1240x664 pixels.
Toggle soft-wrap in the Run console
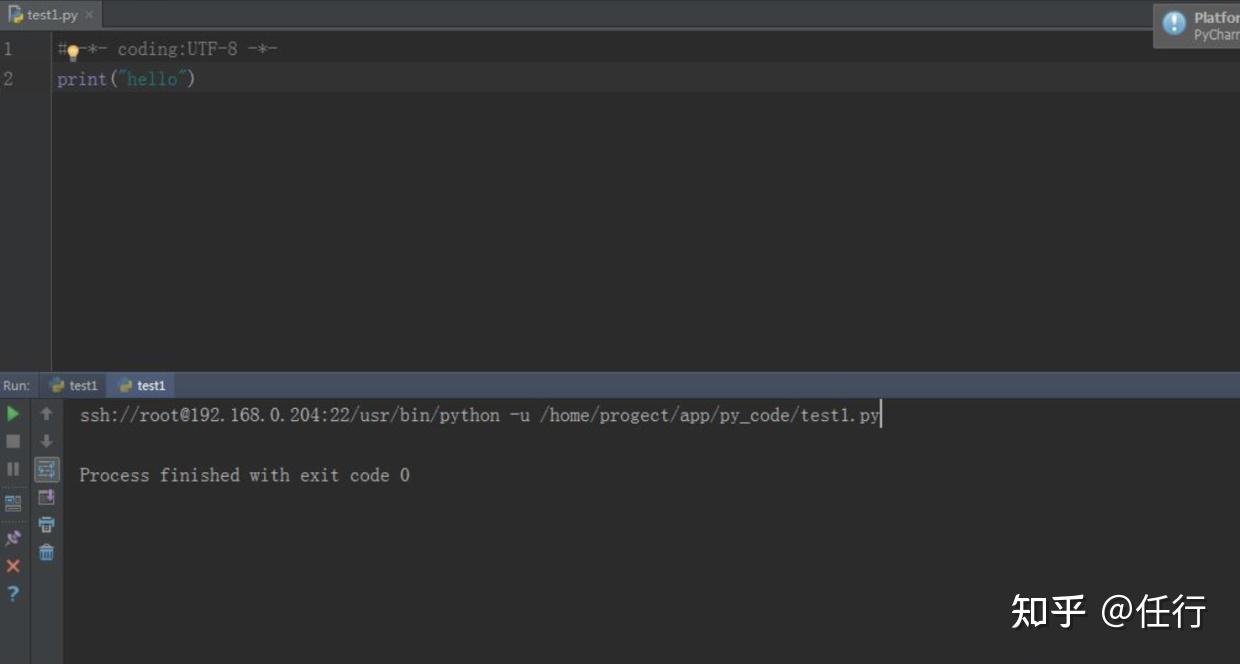coord(46,468)
